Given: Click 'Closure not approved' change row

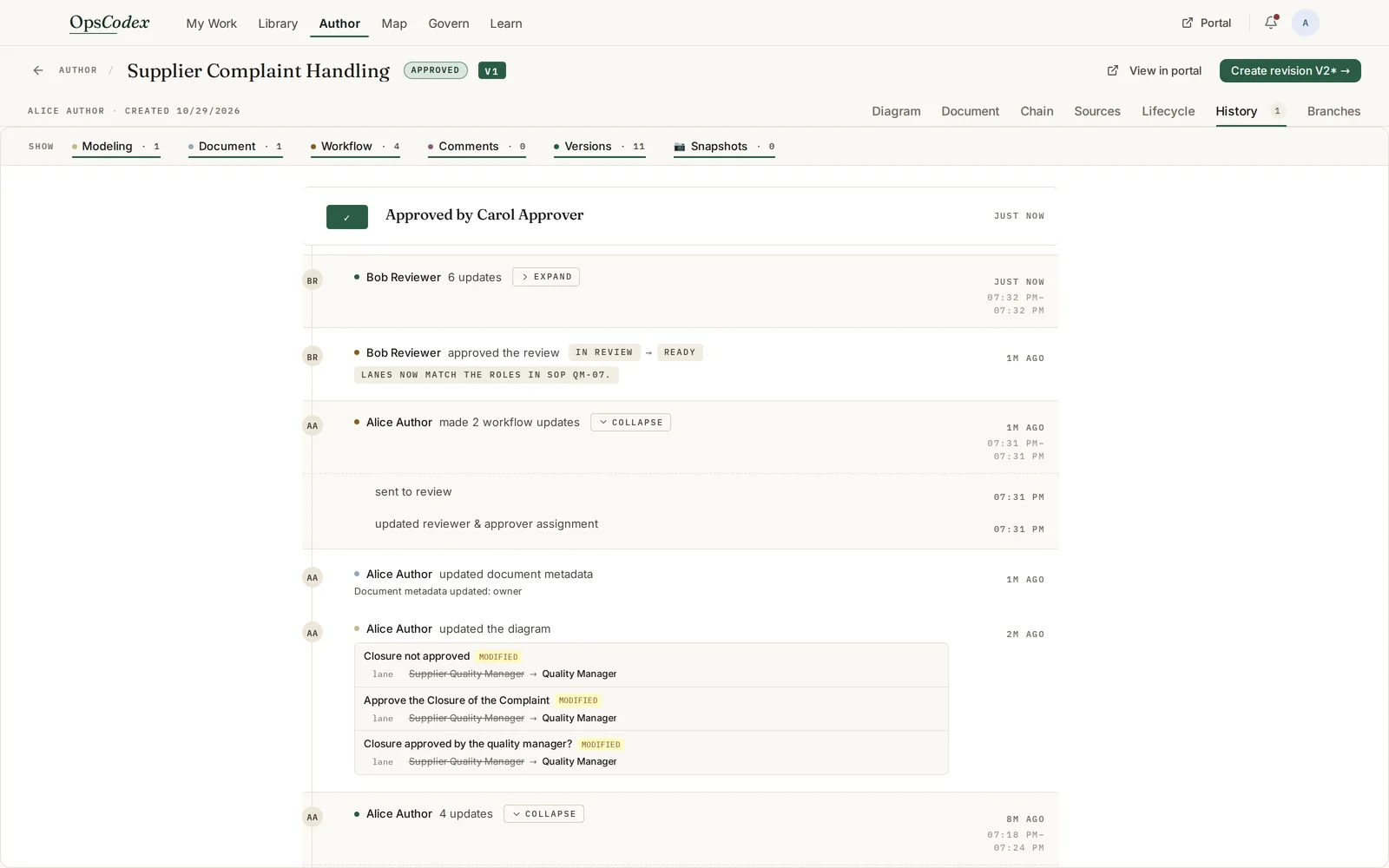Looking at the screenshot, I should pyautogui.click(x=651, y=665).
